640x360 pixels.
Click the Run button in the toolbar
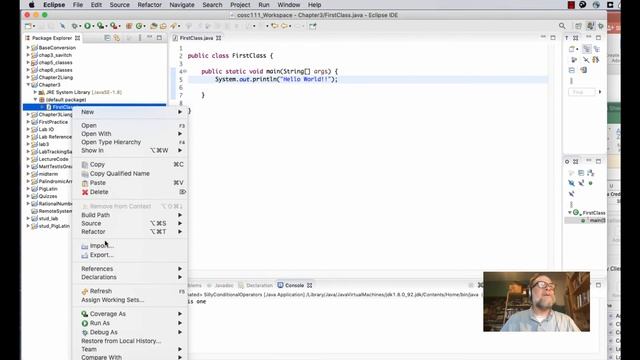[x=87, y=26]
